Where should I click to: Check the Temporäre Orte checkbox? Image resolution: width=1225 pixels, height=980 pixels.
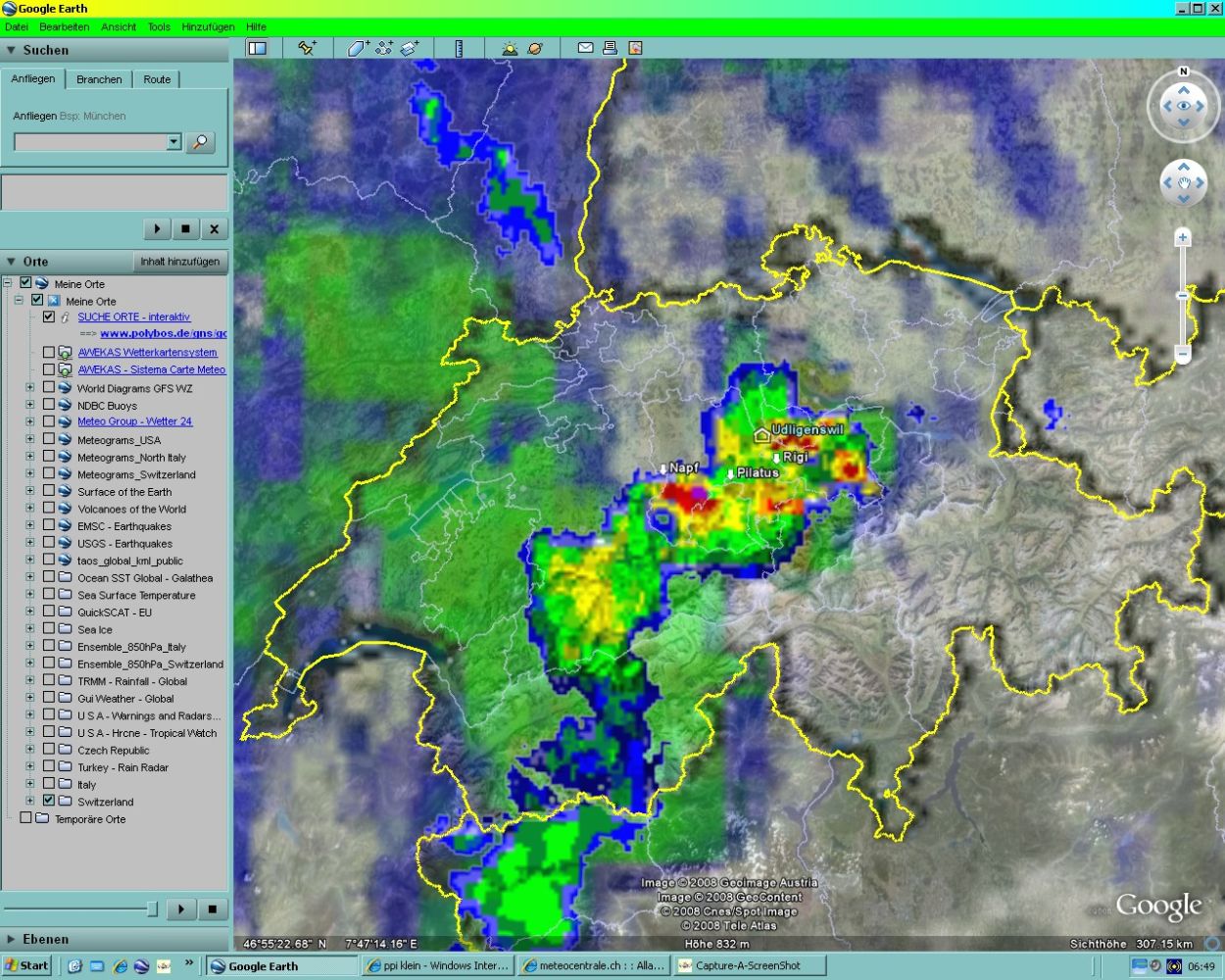[x=25, y=818]
